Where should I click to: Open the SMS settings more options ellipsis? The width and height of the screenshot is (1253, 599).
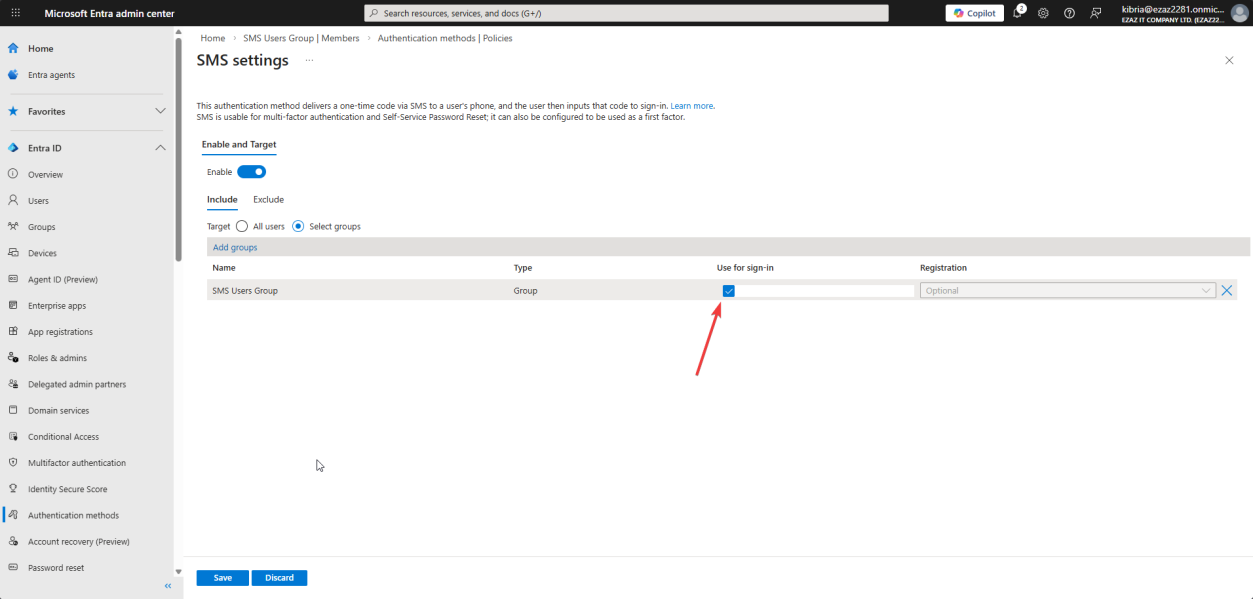pos(309,60)
